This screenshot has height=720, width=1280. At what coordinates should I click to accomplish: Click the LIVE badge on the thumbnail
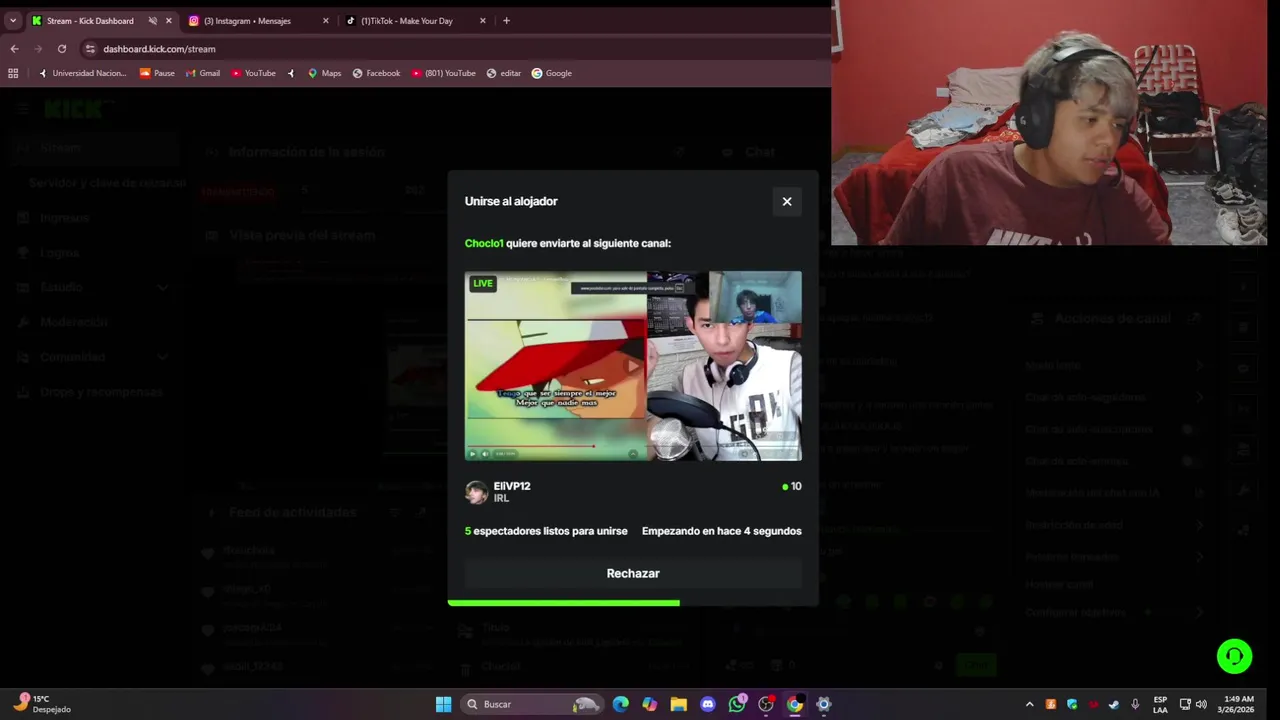pos(483,284)
